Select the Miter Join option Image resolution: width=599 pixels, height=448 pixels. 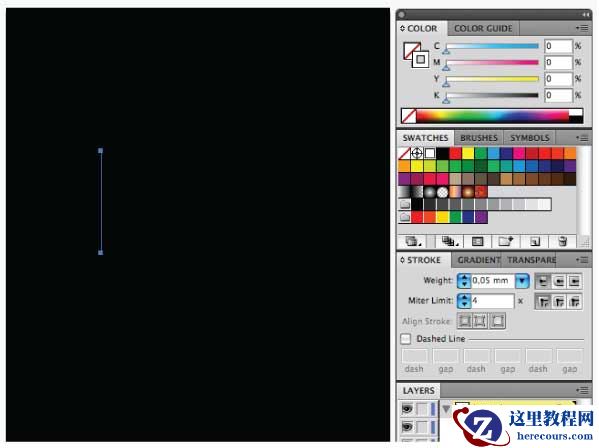point(542,302)
